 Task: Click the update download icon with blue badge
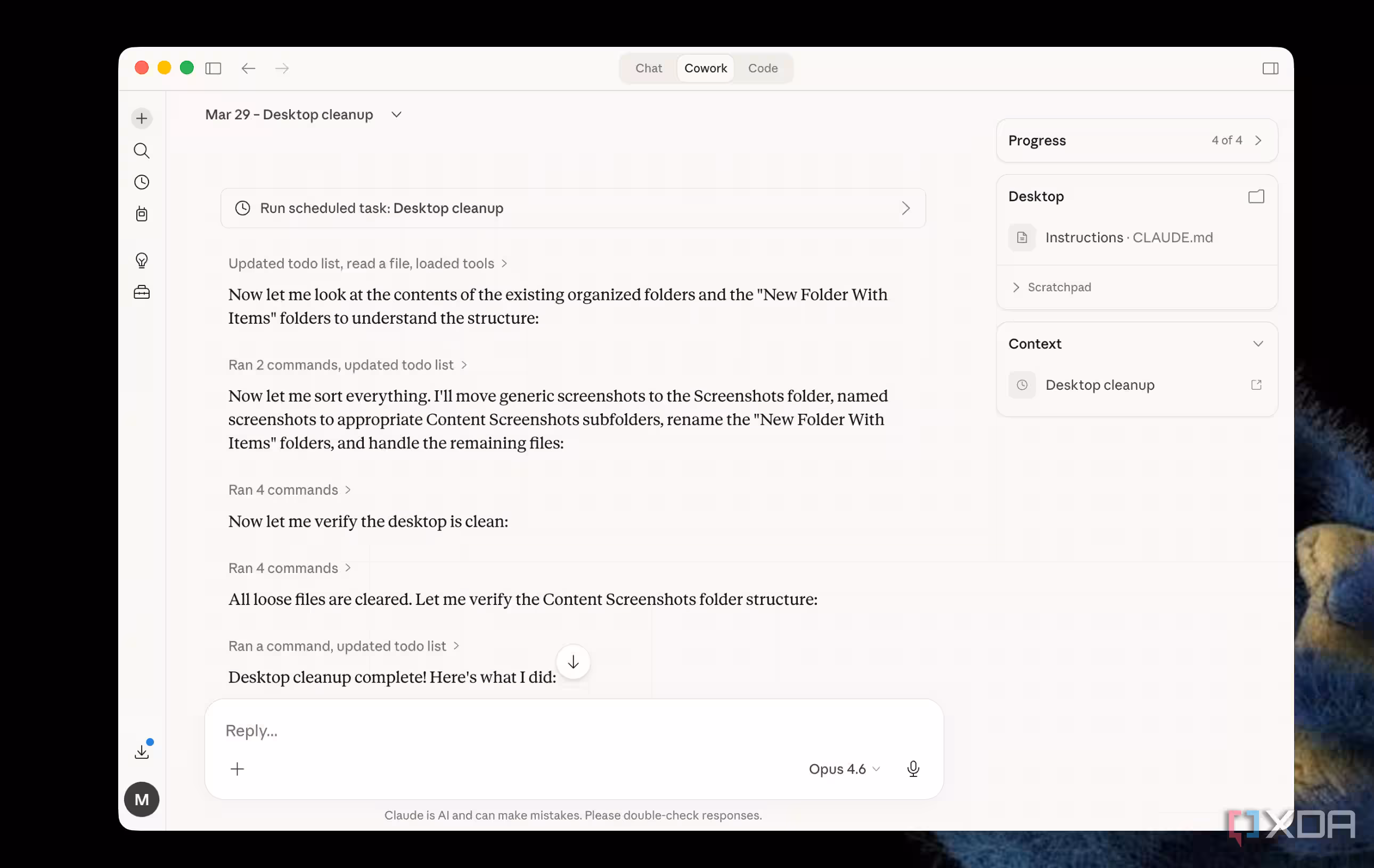pyautogui.click(x=142, y=750)
